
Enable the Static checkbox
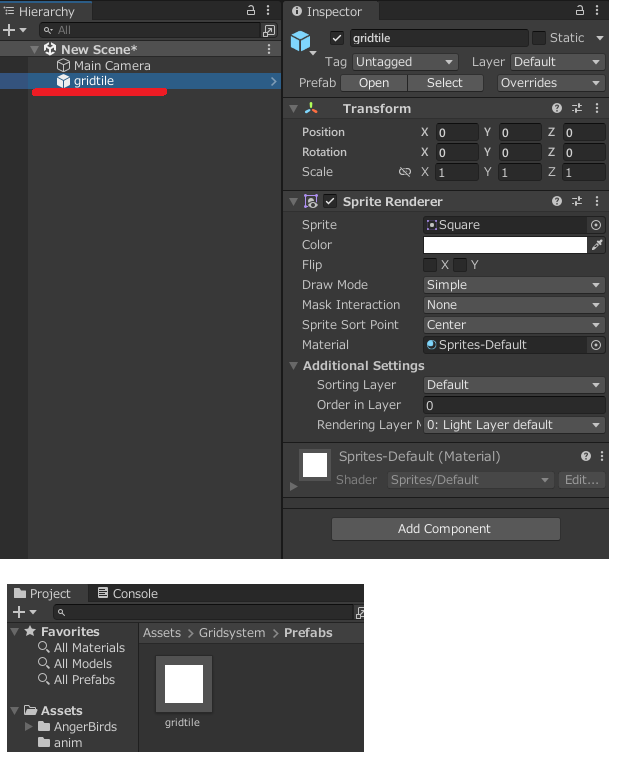538,38
